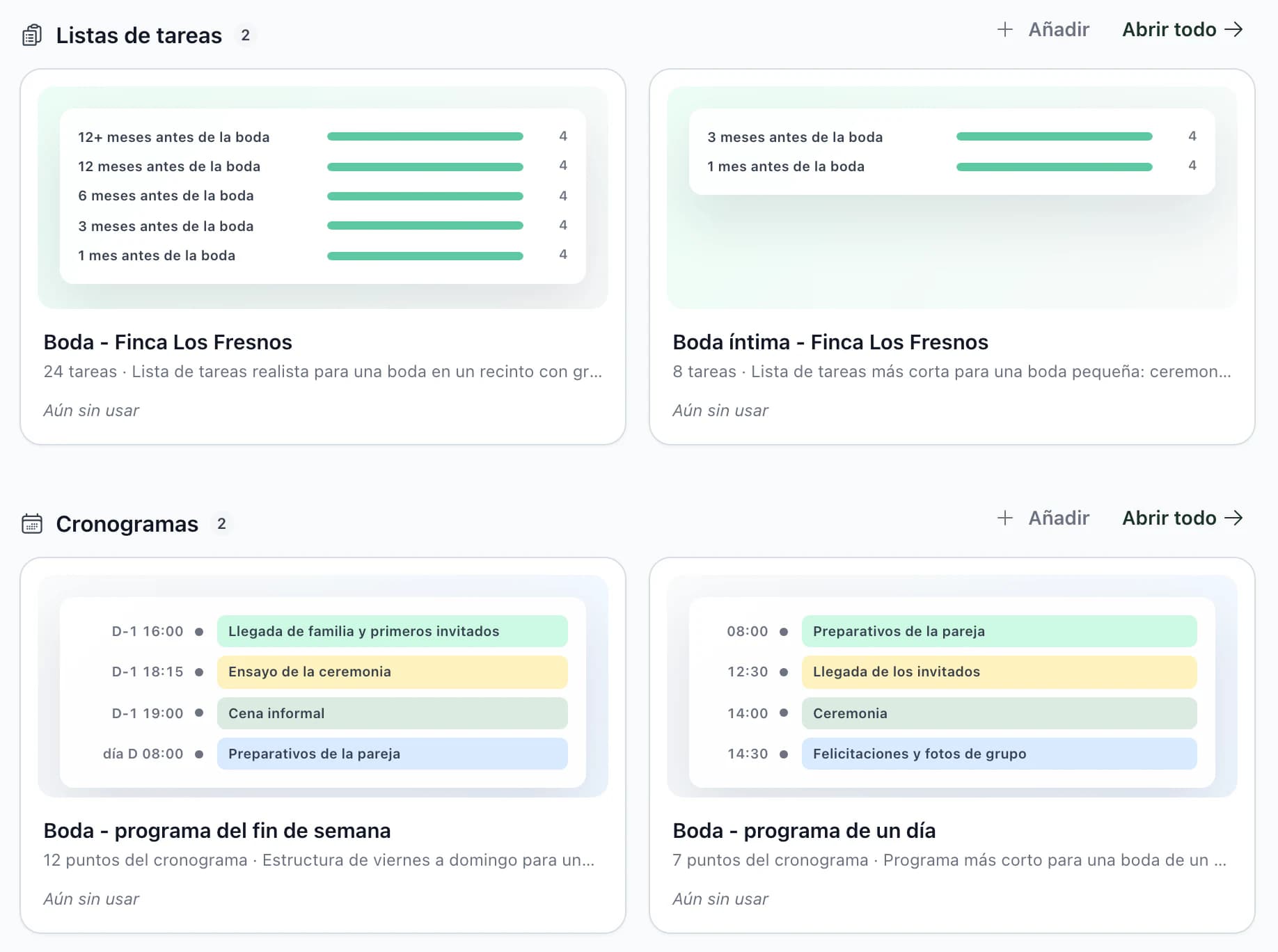Open all cronogramas with Abrir todo
Image resolution: width=1278 pixels, height=952 pixels.
click(x=1182, y=518)
